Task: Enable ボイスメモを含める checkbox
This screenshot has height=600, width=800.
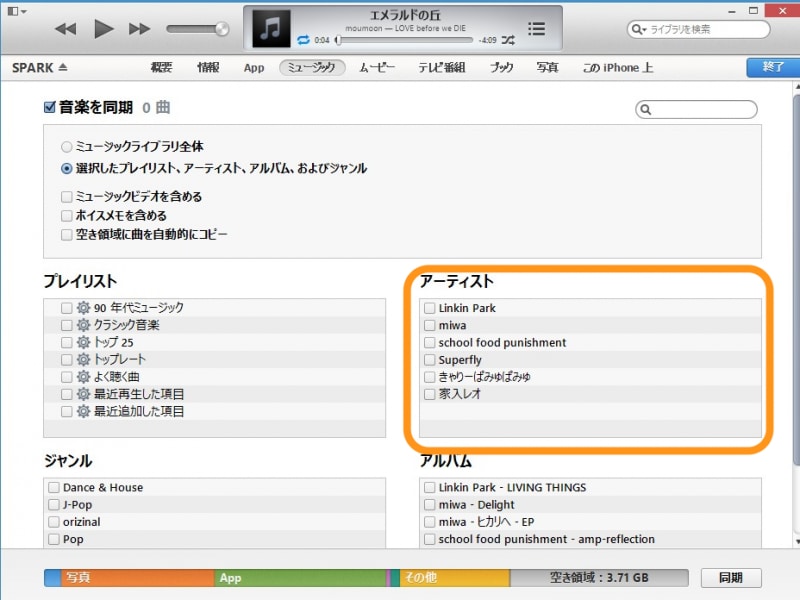Action: coord(66,216)
